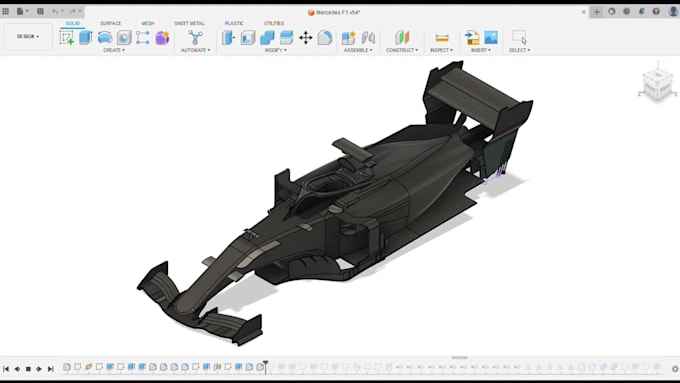Select the first feature in timeline
This screenshot has width=680, height=383.
click(x=67, y=367)
